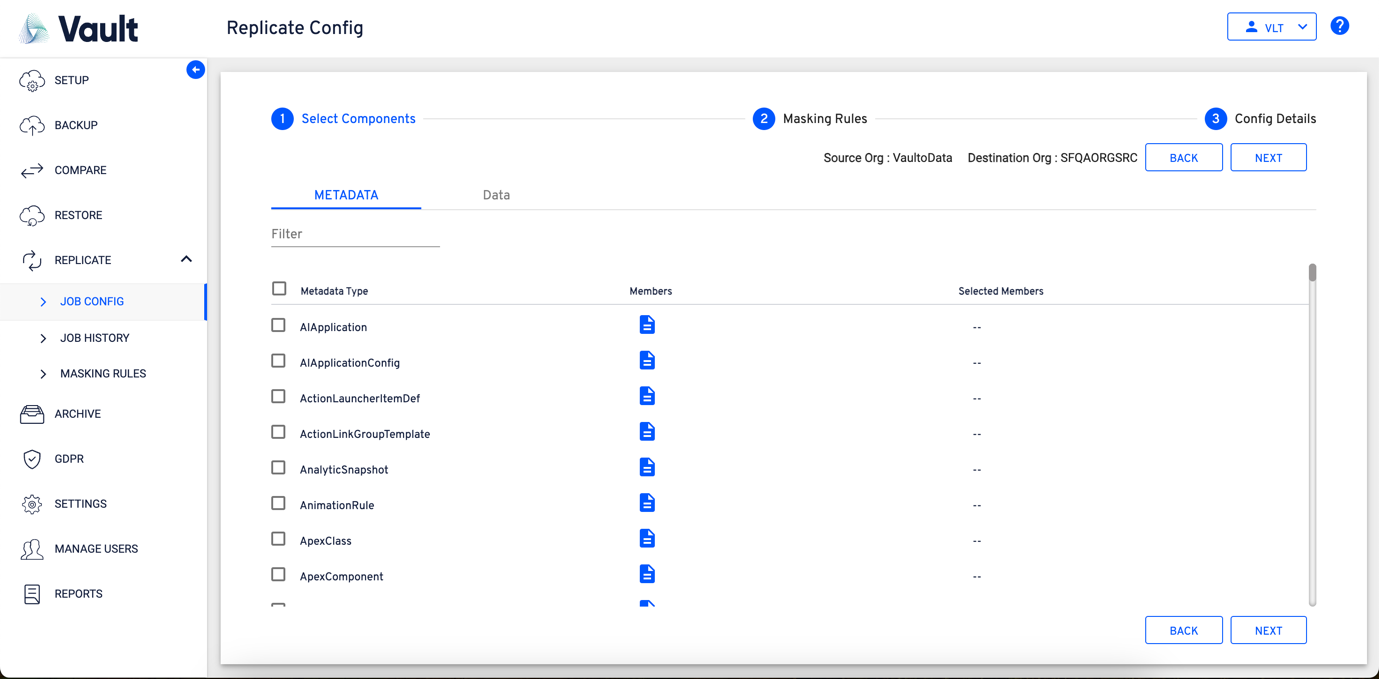1379x679 pixels.
Task: Open members document icon for ApexClass
Action: point(647,539)
